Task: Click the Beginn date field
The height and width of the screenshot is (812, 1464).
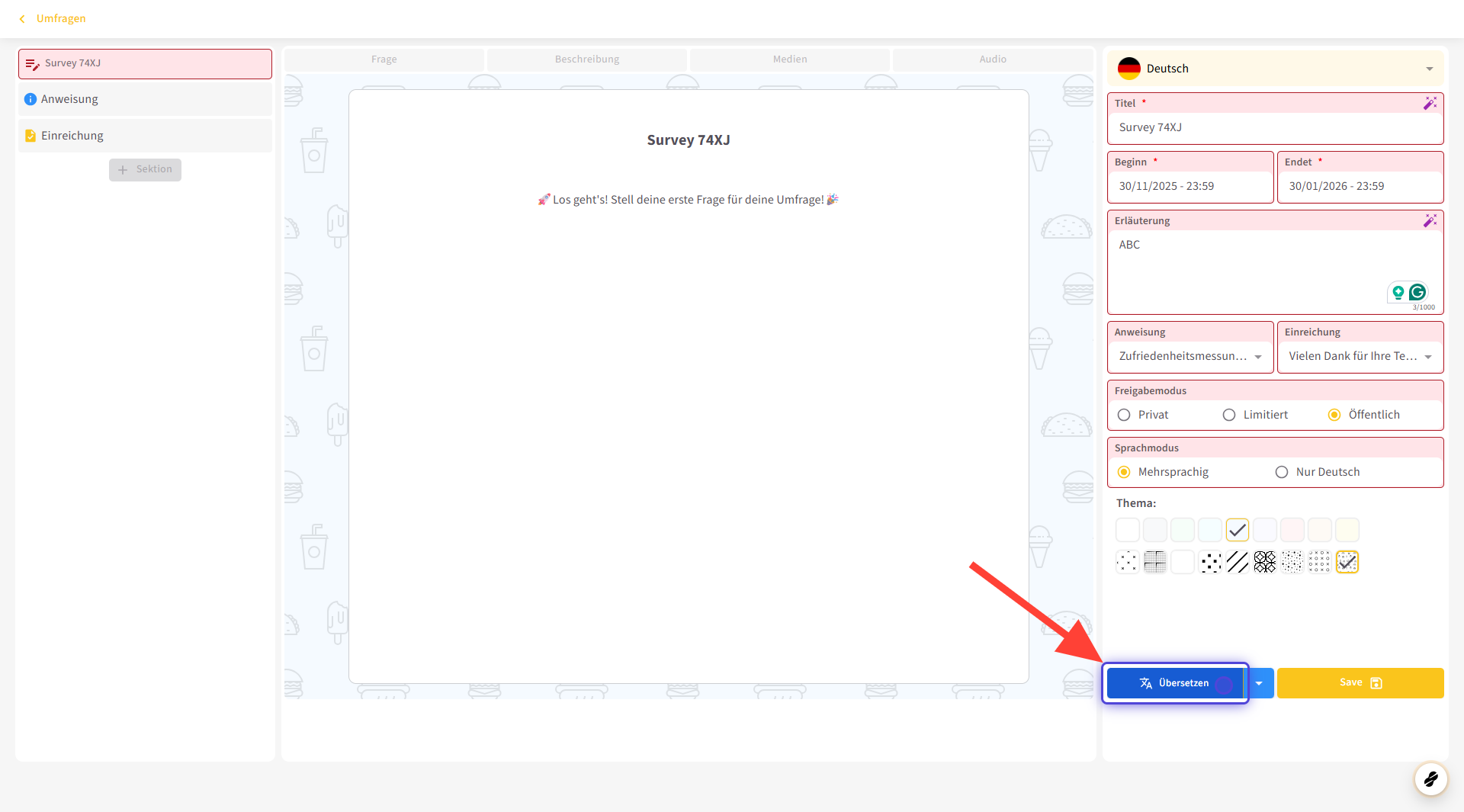Action: coord(1189,186)
